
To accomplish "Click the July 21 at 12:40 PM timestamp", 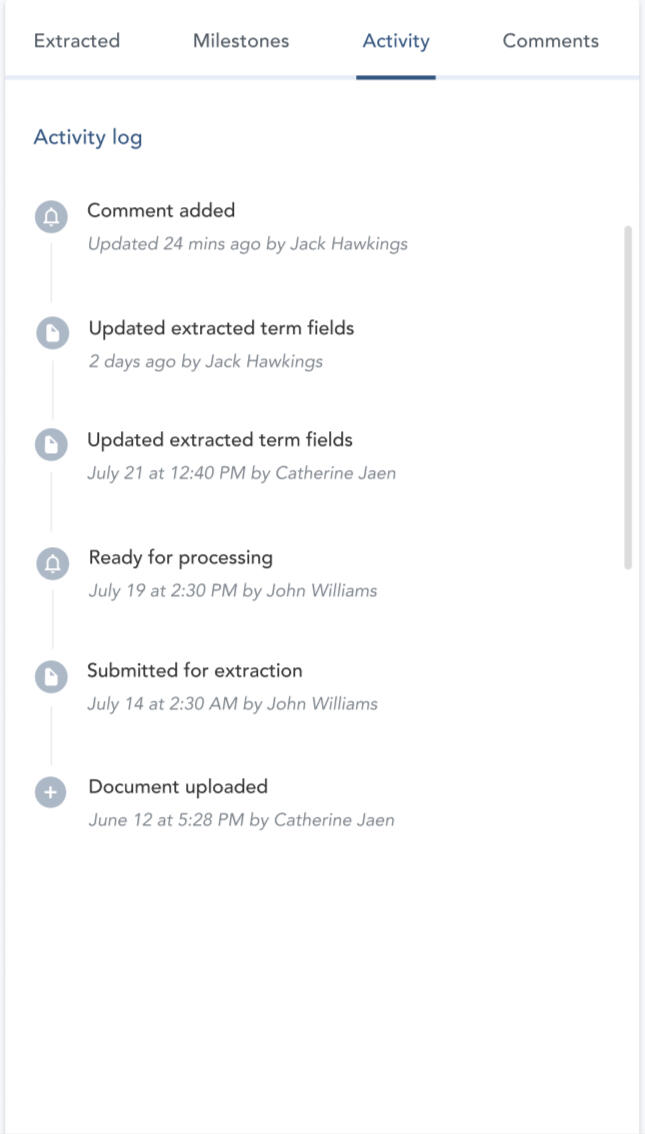I will coord(165,474).
